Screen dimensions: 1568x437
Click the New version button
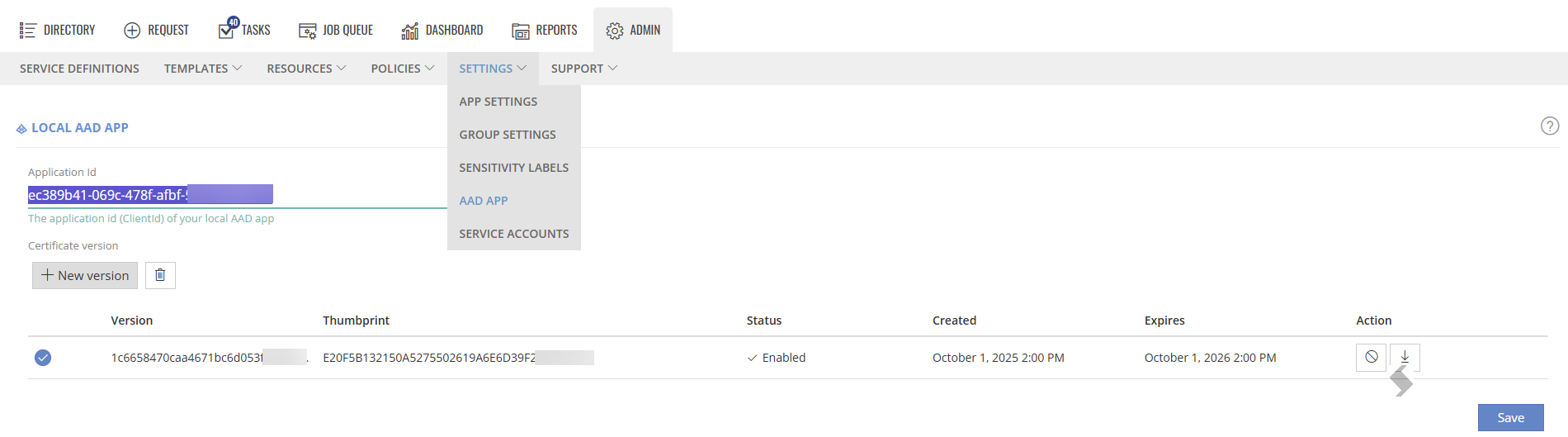tap(85, 275)
